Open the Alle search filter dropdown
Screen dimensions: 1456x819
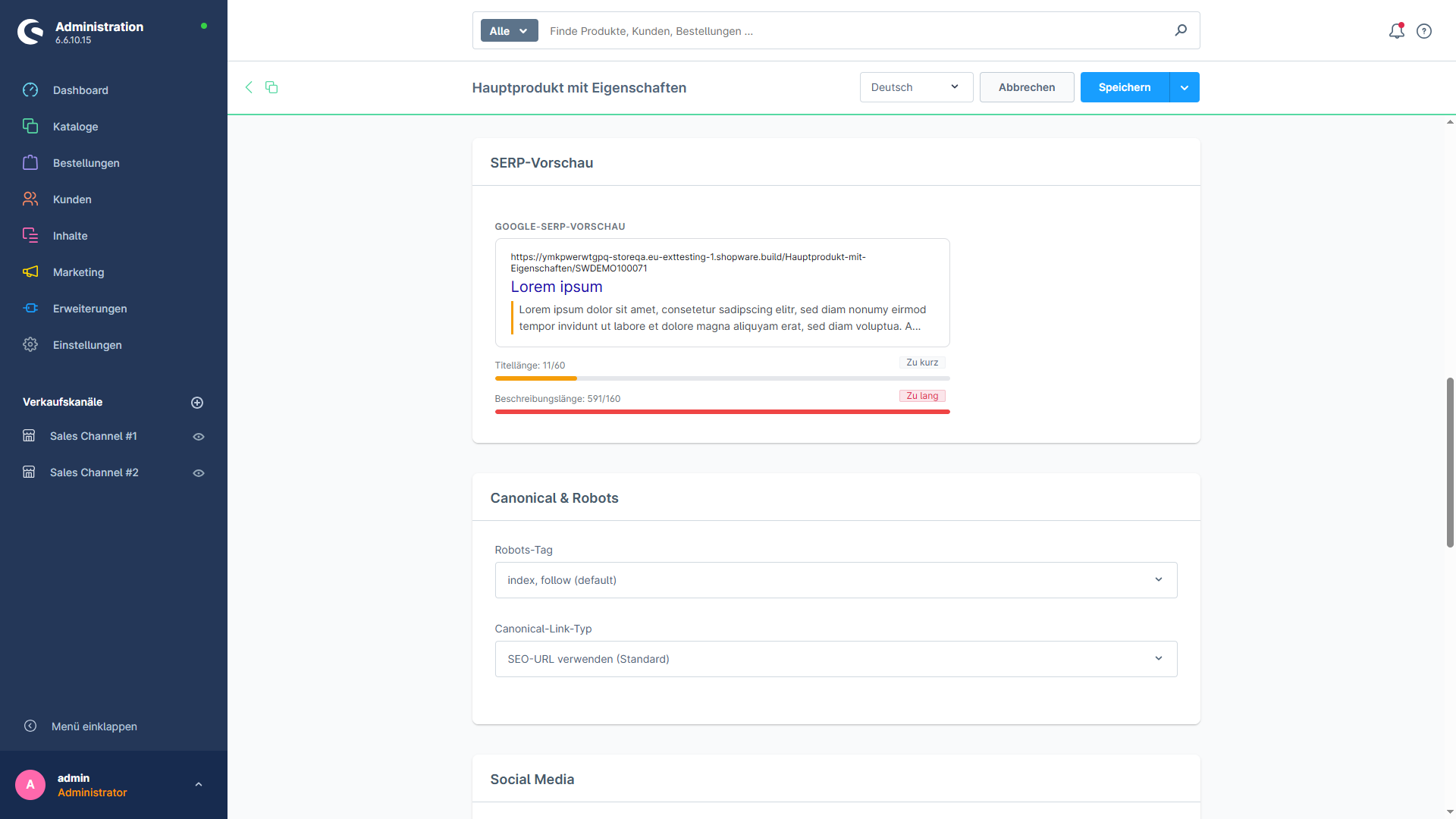(509, 31)
